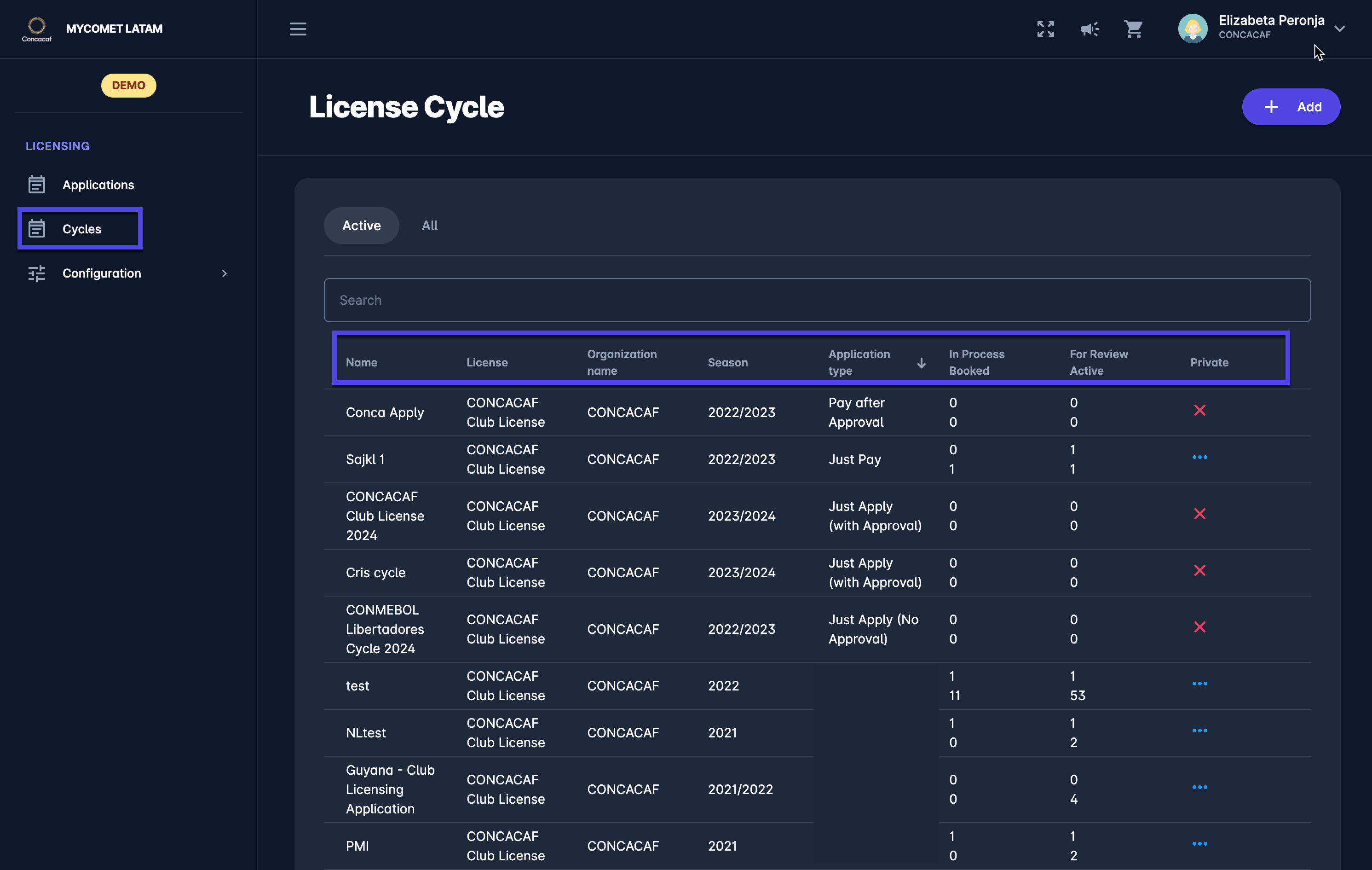Click the red X for Cris cycle
Viewport: 1372px width, 870px height.
[x=1199, y=571]
